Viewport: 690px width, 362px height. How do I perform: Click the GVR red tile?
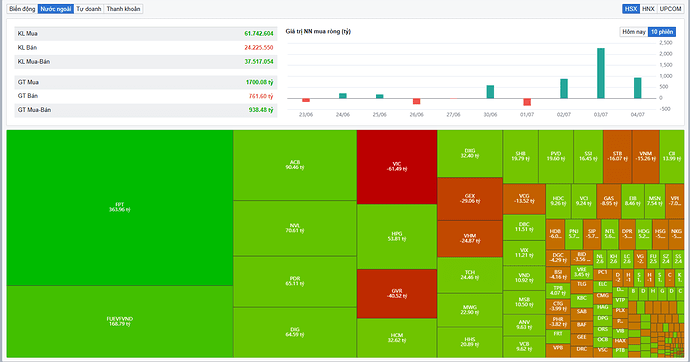396,293
